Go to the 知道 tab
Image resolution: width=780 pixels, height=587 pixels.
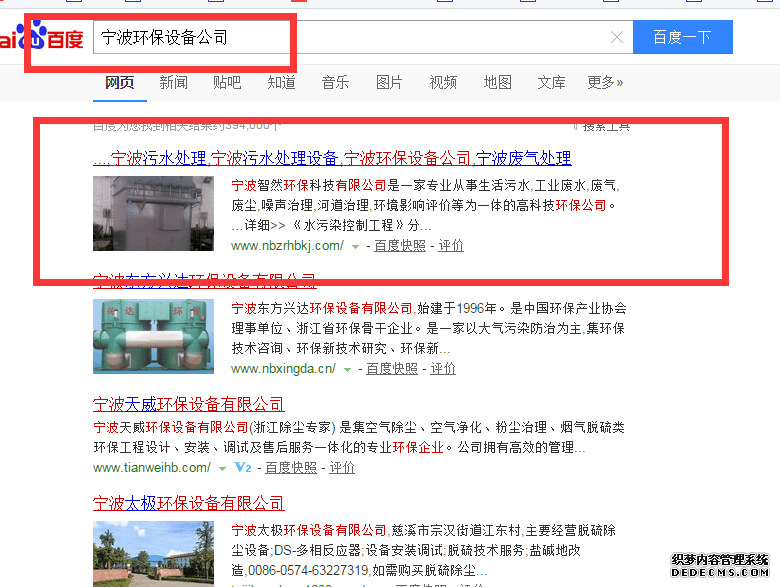pos(281,82)
